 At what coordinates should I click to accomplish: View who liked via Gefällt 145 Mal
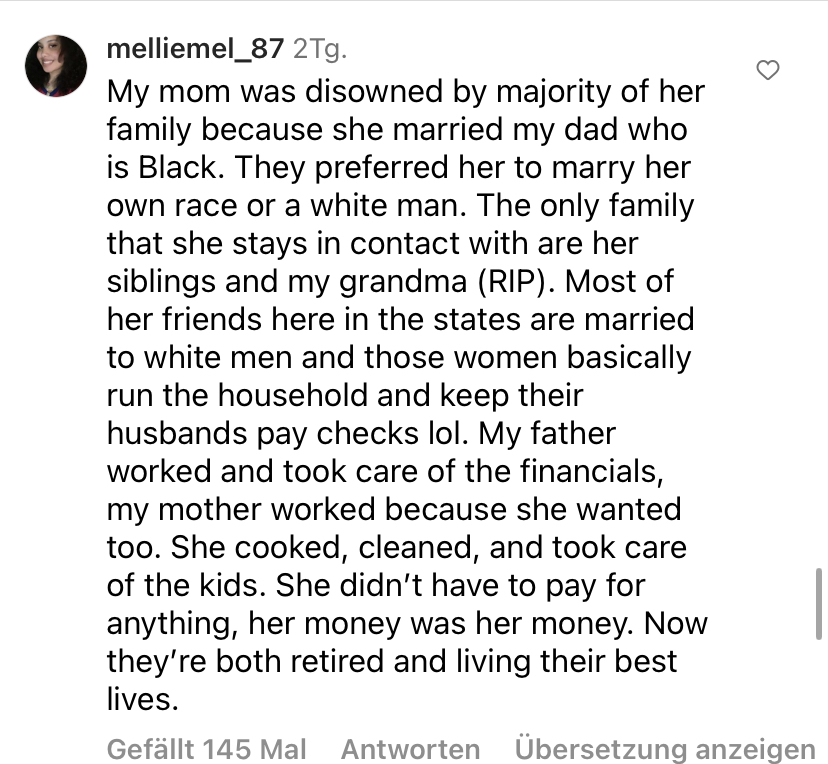(206, 749)
